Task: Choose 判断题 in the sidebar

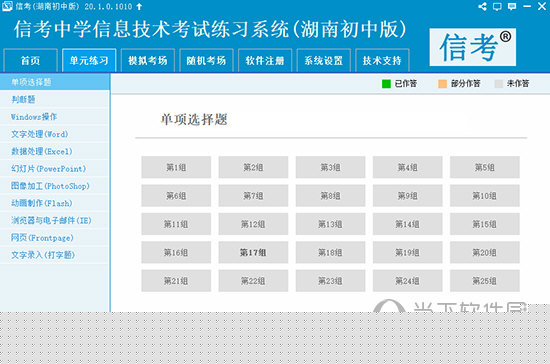Action: coord(55,99)
